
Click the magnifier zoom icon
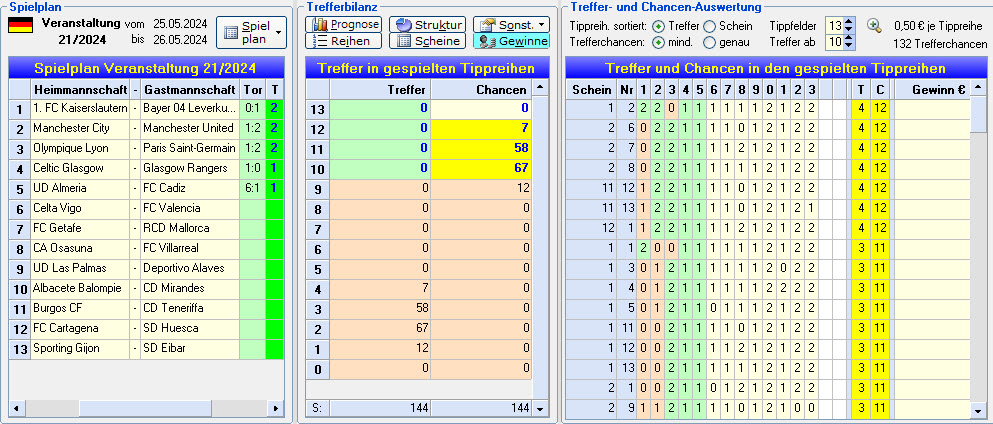point(874,25)
